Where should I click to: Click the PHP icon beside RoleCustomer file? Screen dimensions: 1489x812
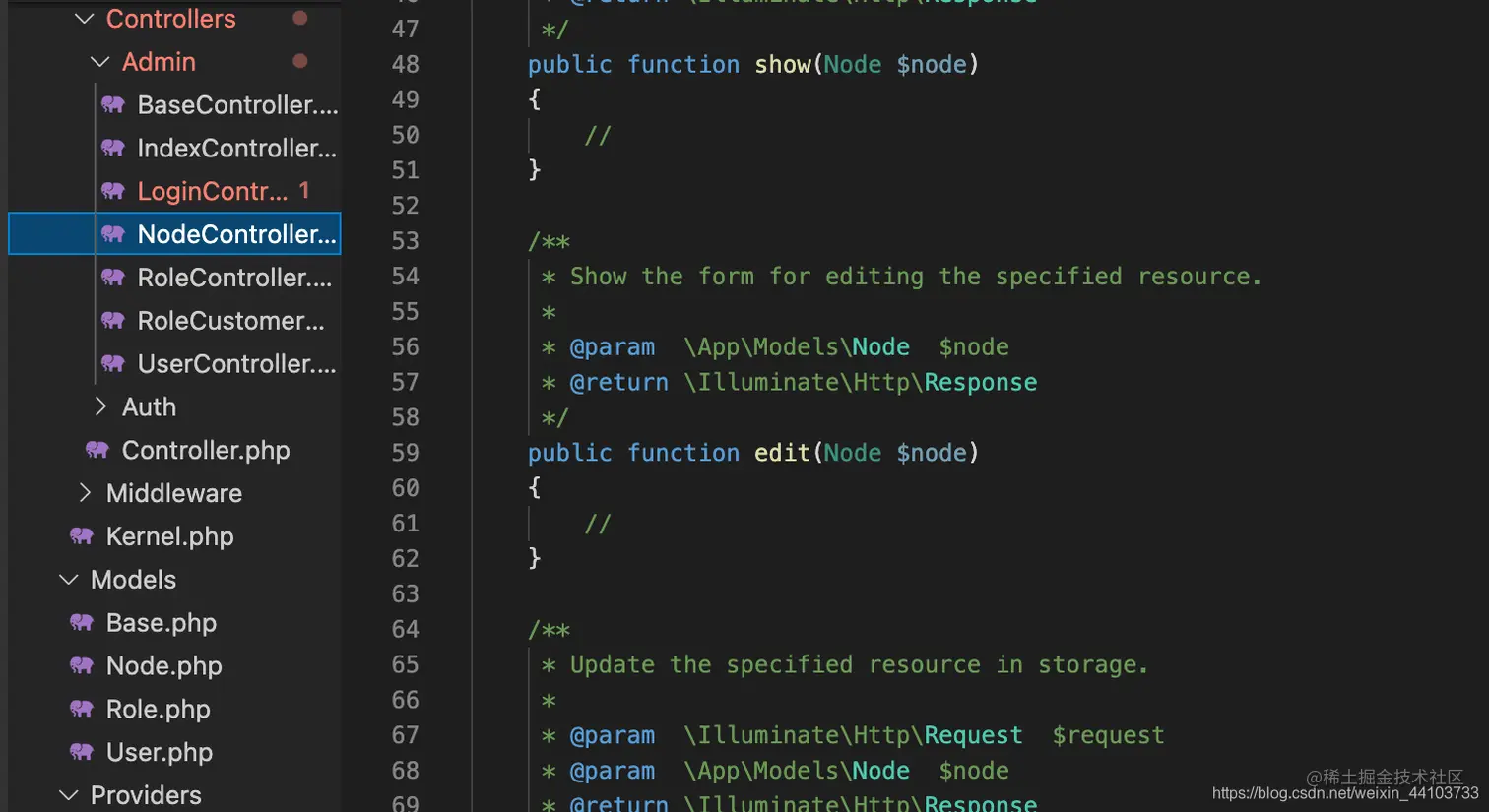113,321
